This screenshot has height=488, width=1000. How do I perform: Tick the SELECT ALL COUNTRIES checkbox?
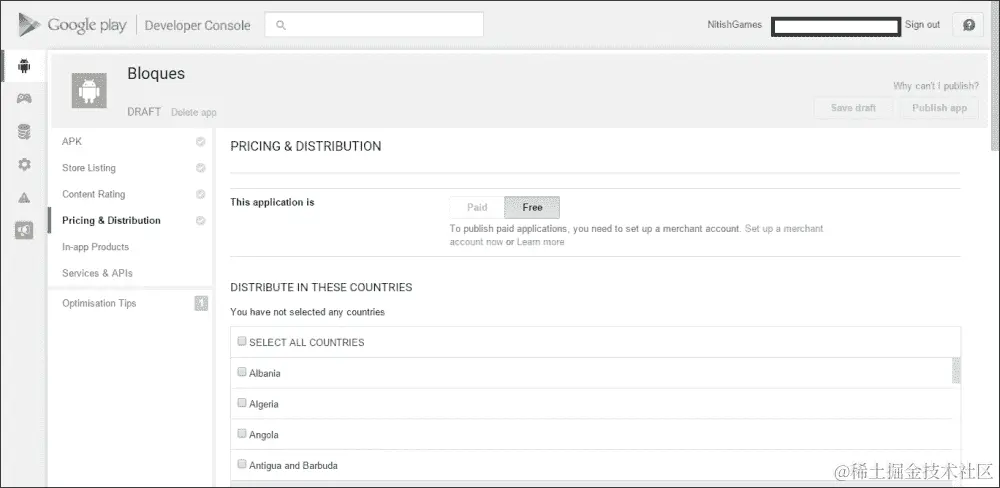click(242, 341)
